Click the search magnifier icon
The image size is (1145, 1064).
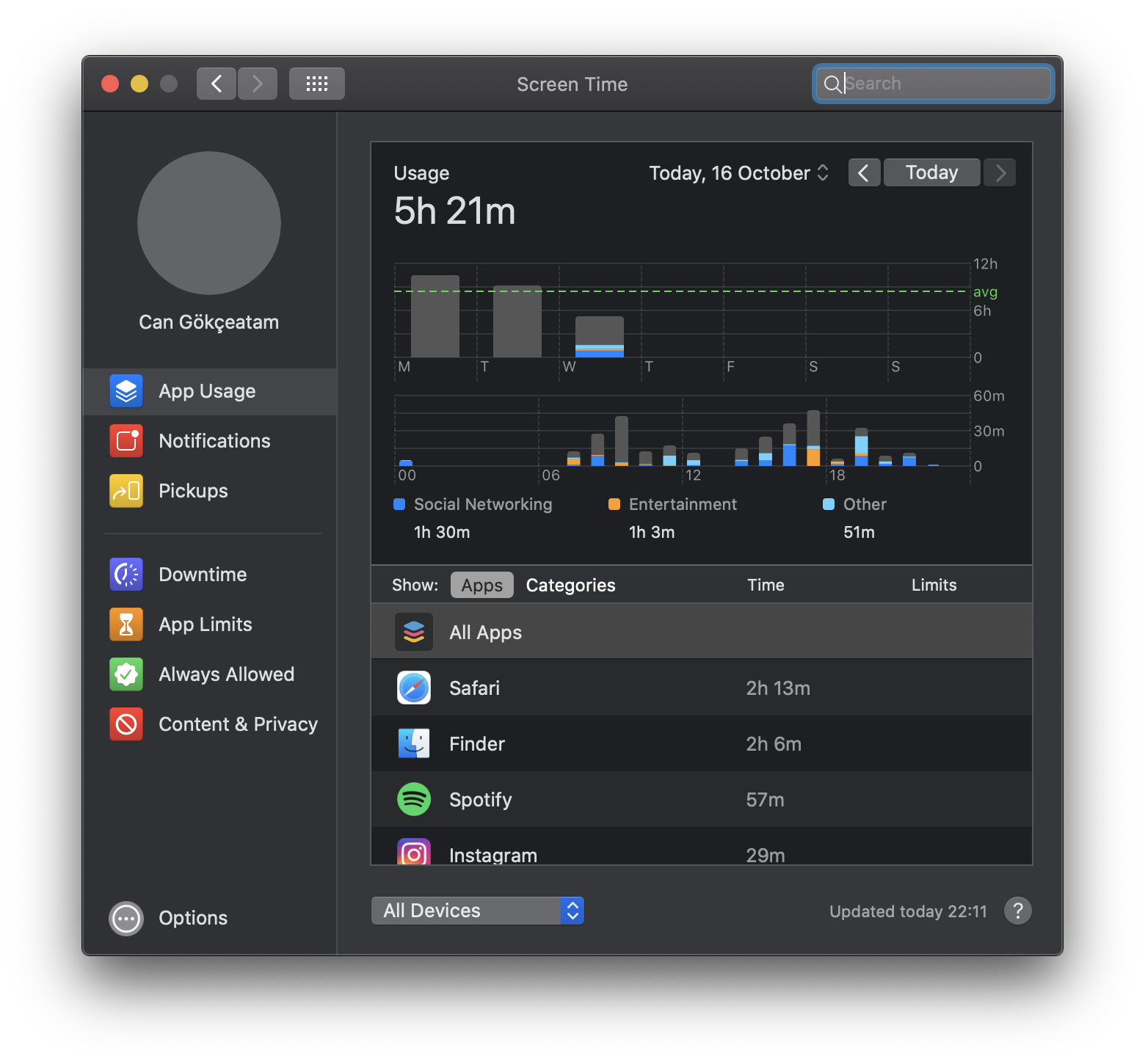tap(832, 84)
